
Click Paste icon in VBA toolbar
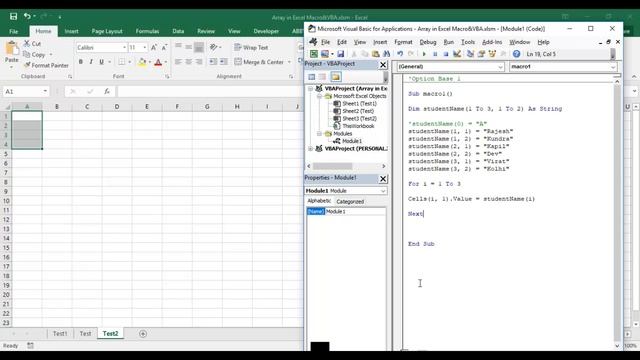[x=376, y=54]
